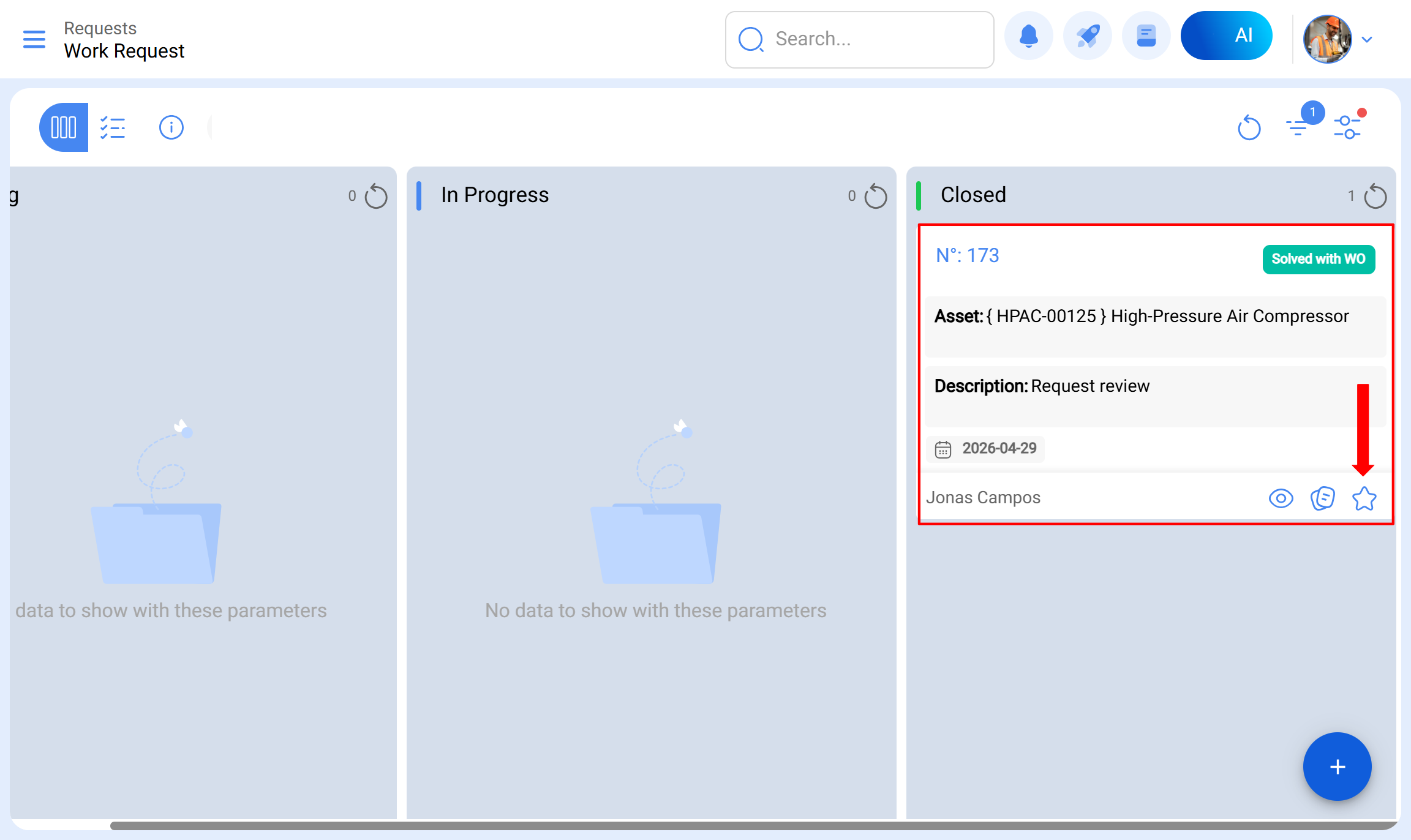
Task: View request 173 with eye icon
Action: 1281,498
